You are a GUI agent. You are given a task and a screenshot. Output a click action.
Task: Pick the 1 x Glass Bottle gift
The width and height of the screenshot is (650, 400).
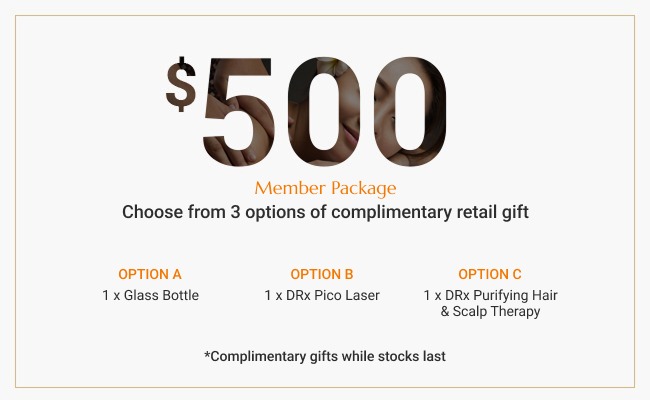coord(150,295)
